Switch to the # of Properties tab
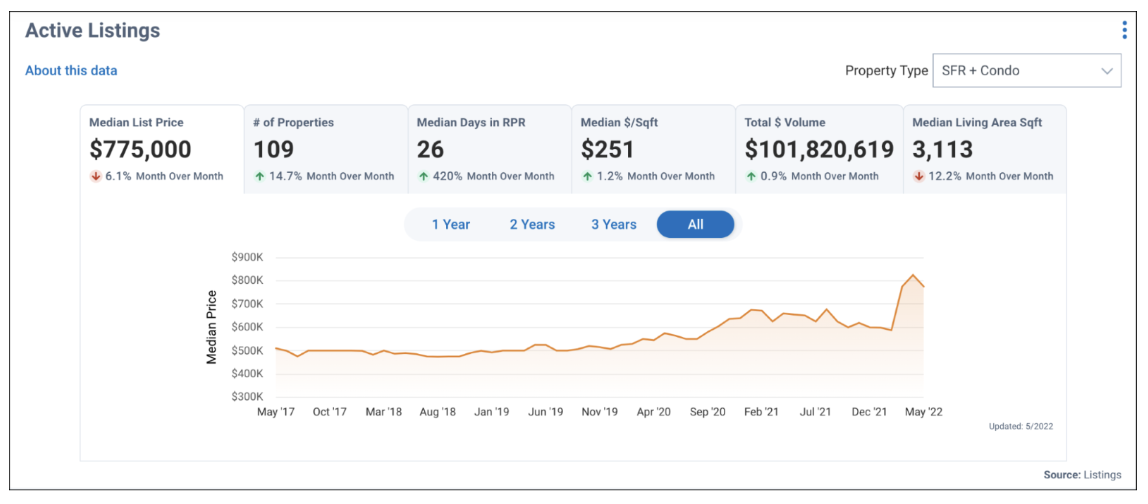Image resolution: width=1148 pixels, height=504 pixels. [x=326, y=149]
